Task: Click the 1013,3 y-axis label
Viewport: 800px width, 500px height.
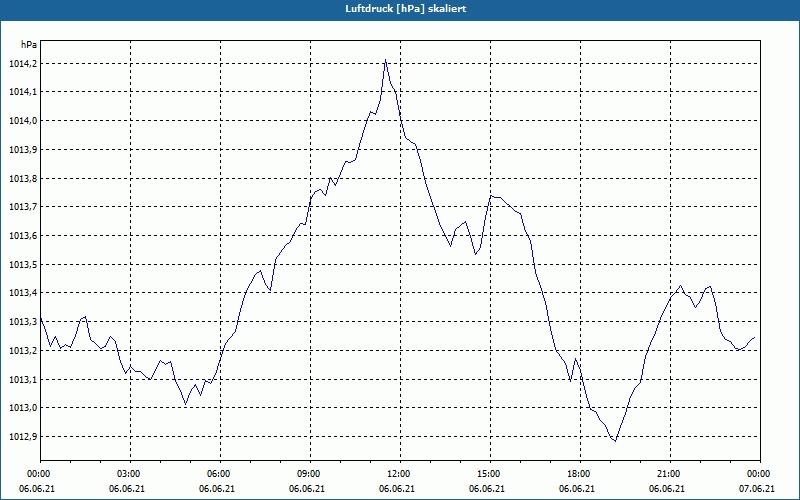Action: click(23, 321)
